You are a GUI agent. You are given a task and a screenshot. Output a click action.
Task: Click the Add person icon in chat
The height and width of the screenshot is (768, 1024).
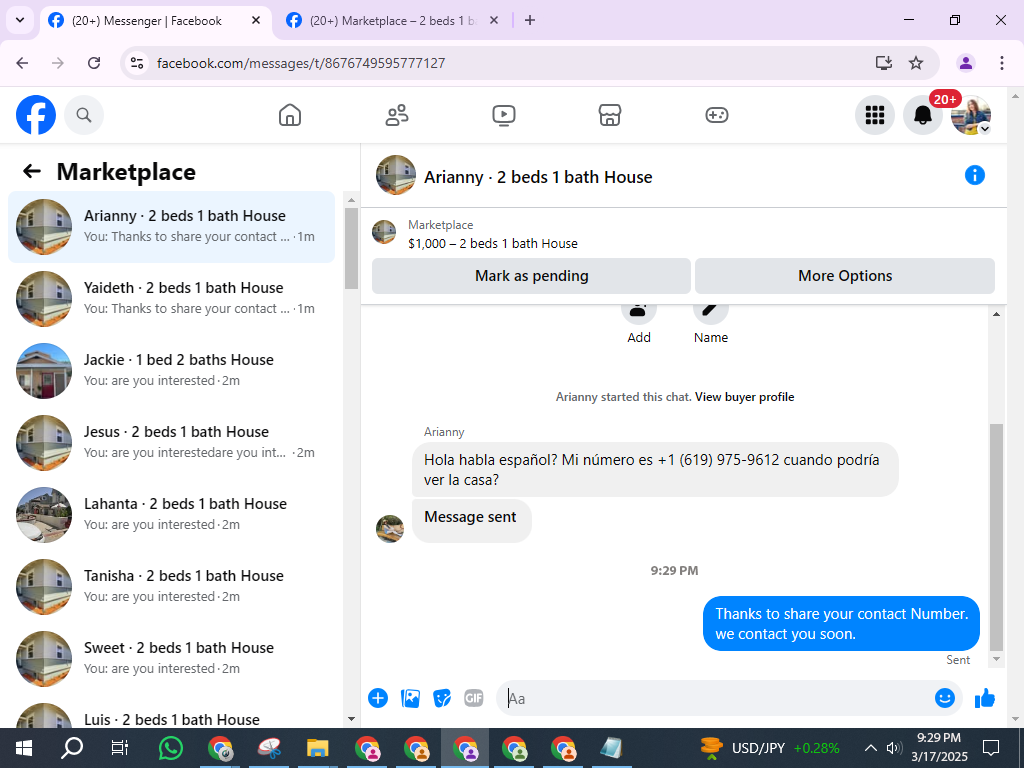click(x=639, y=312)
